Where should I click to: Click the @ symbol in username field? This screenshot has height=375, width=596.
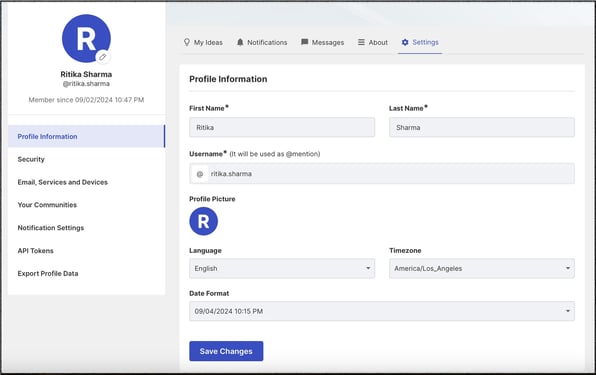pos(200,174)
